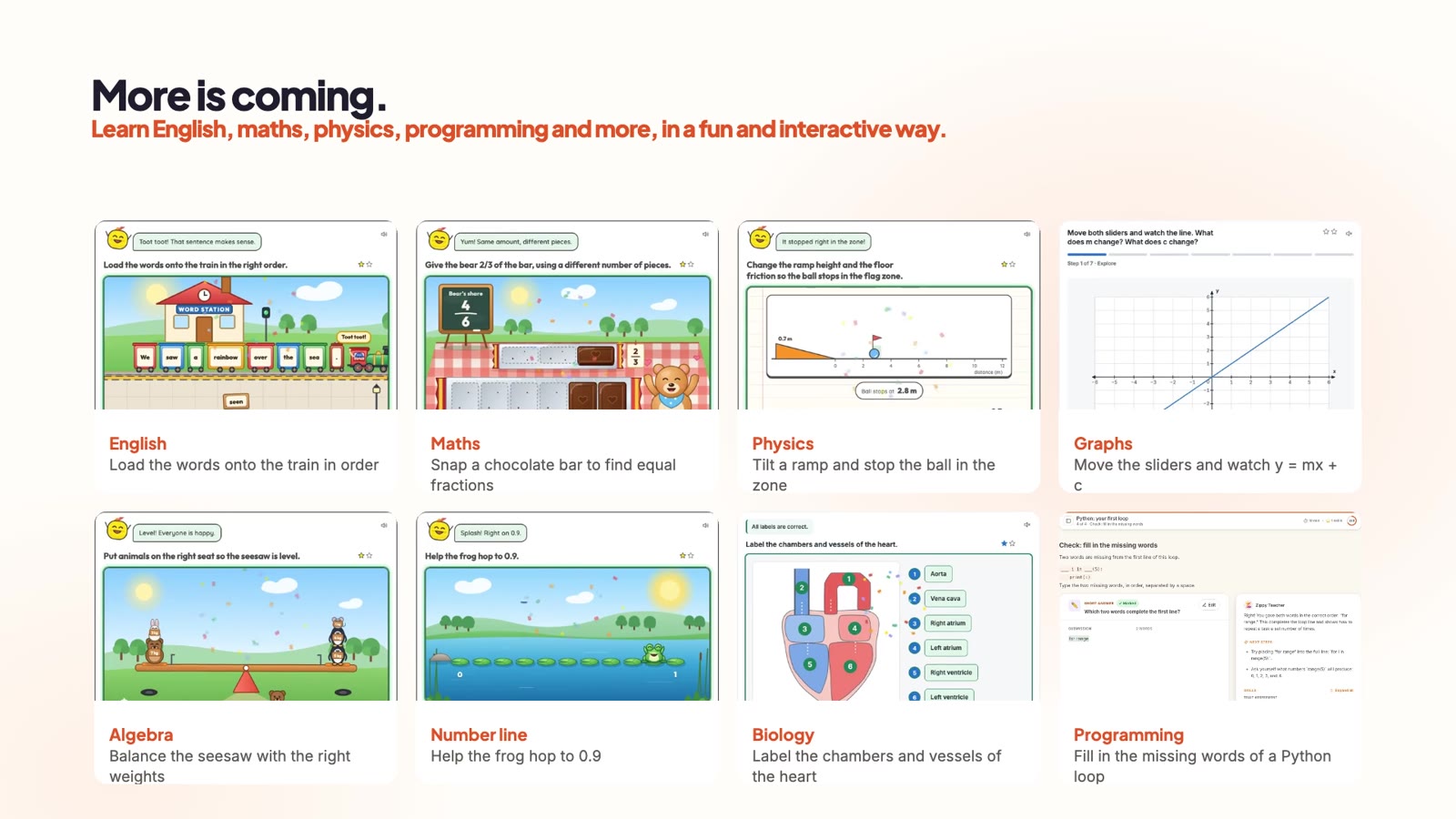Click the 'More is coming.' heading
1456x819 pixels.
238,96
